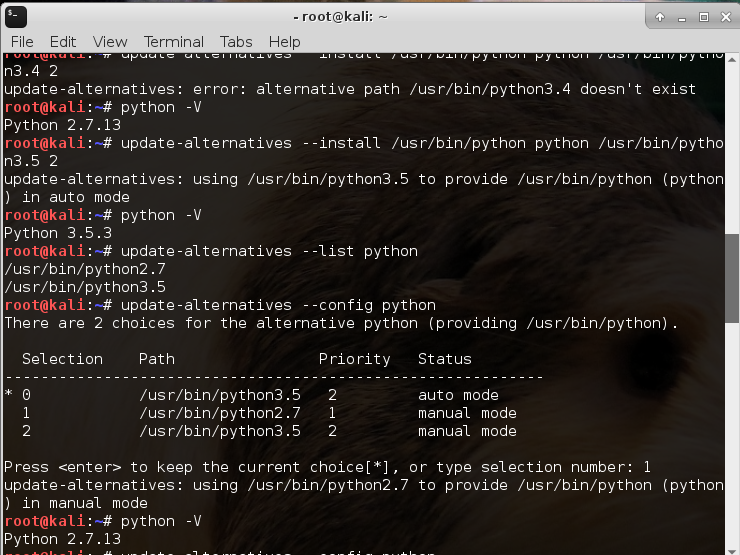Click the 'update-alternatives --list python' command text
Viewport: 740px width, 555px height.
[x=268, y=251]
